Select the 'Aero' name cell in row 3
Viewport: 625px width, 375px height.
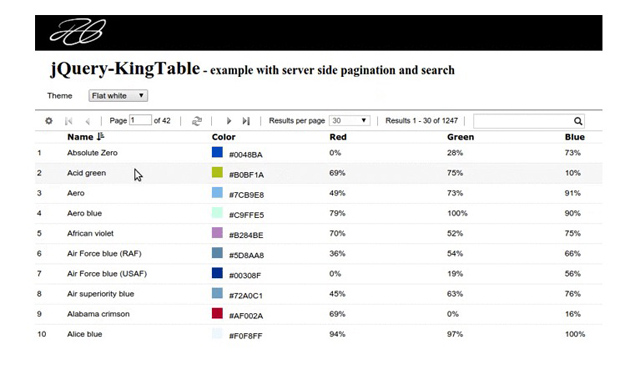pos(76,193)
